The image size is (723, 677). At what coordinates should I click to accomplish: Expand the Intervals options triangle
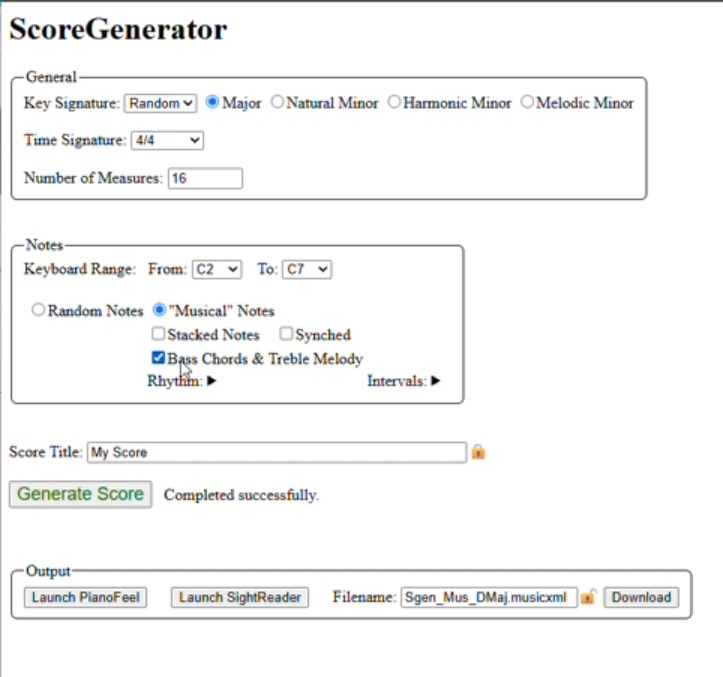435,381
